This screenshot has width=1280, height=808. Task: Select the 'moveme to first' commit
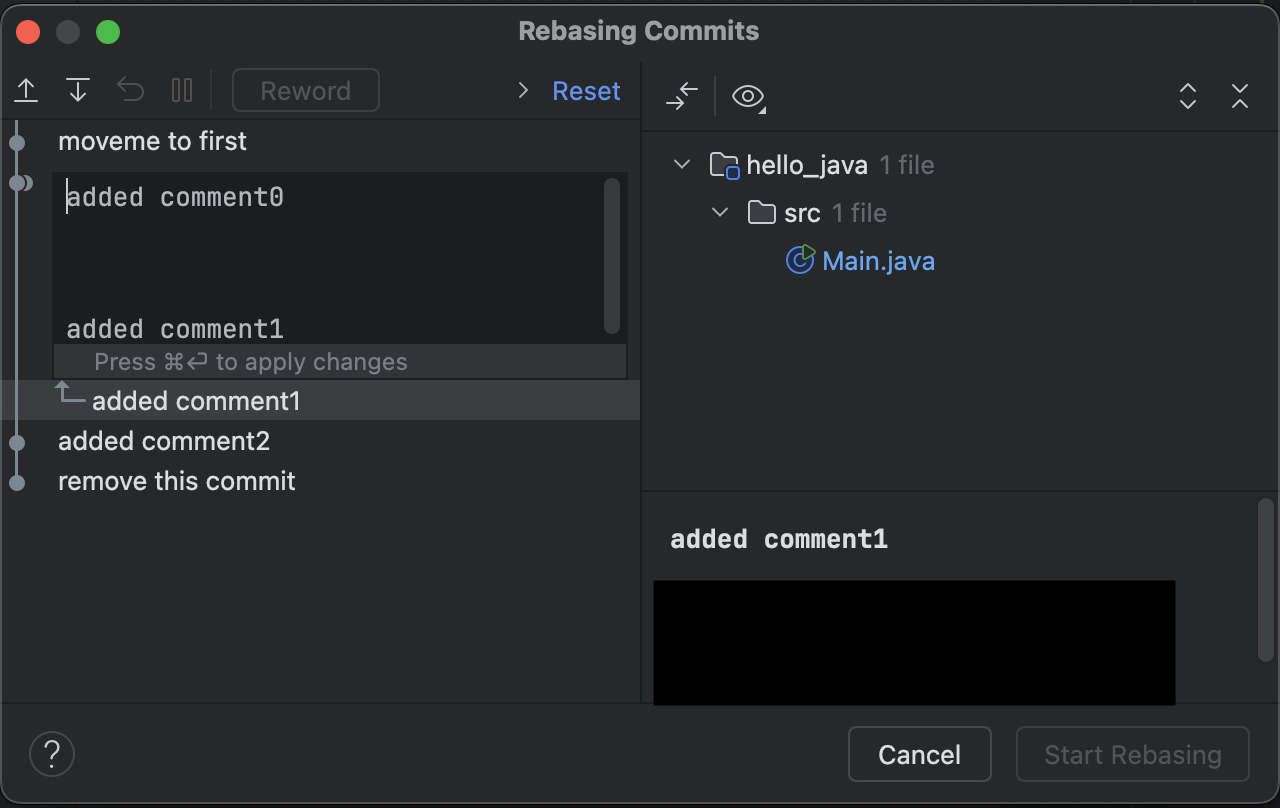click(x=152, y=141)
